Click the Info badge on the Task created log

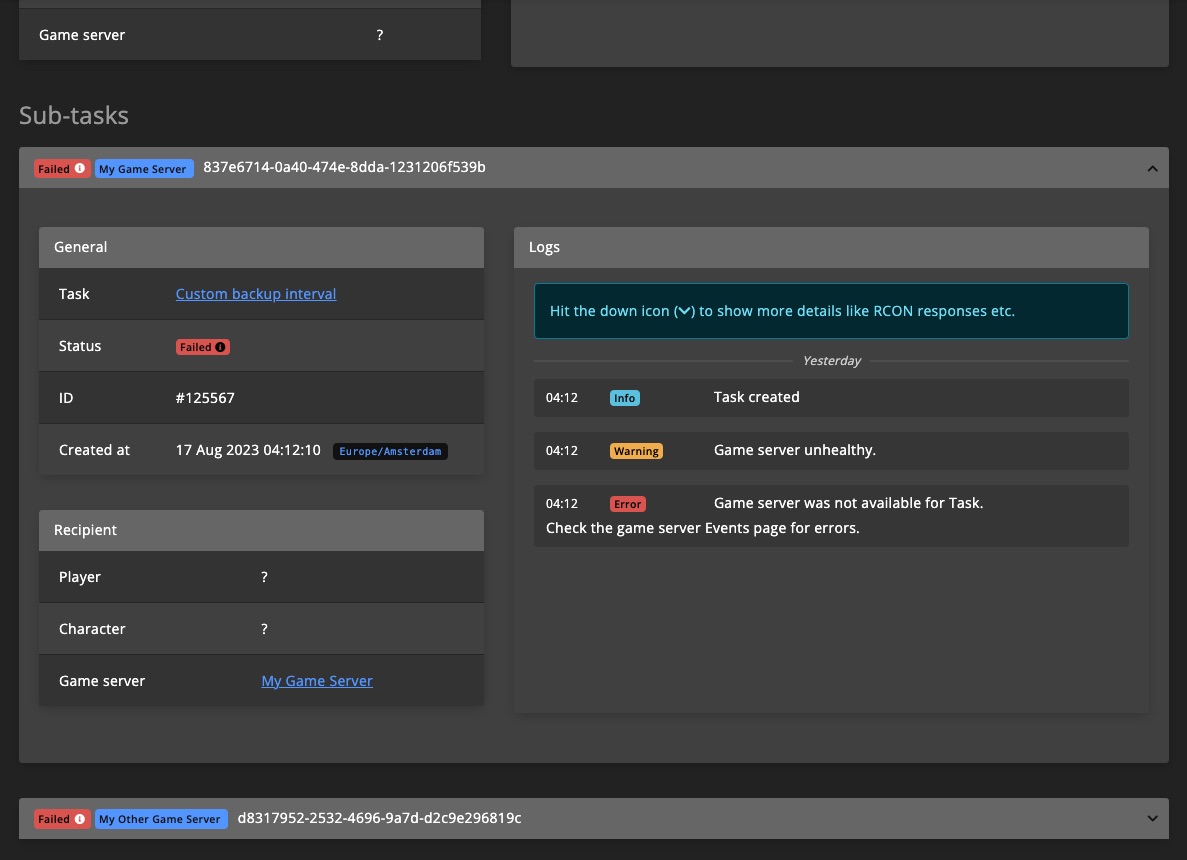coord(624,397)
